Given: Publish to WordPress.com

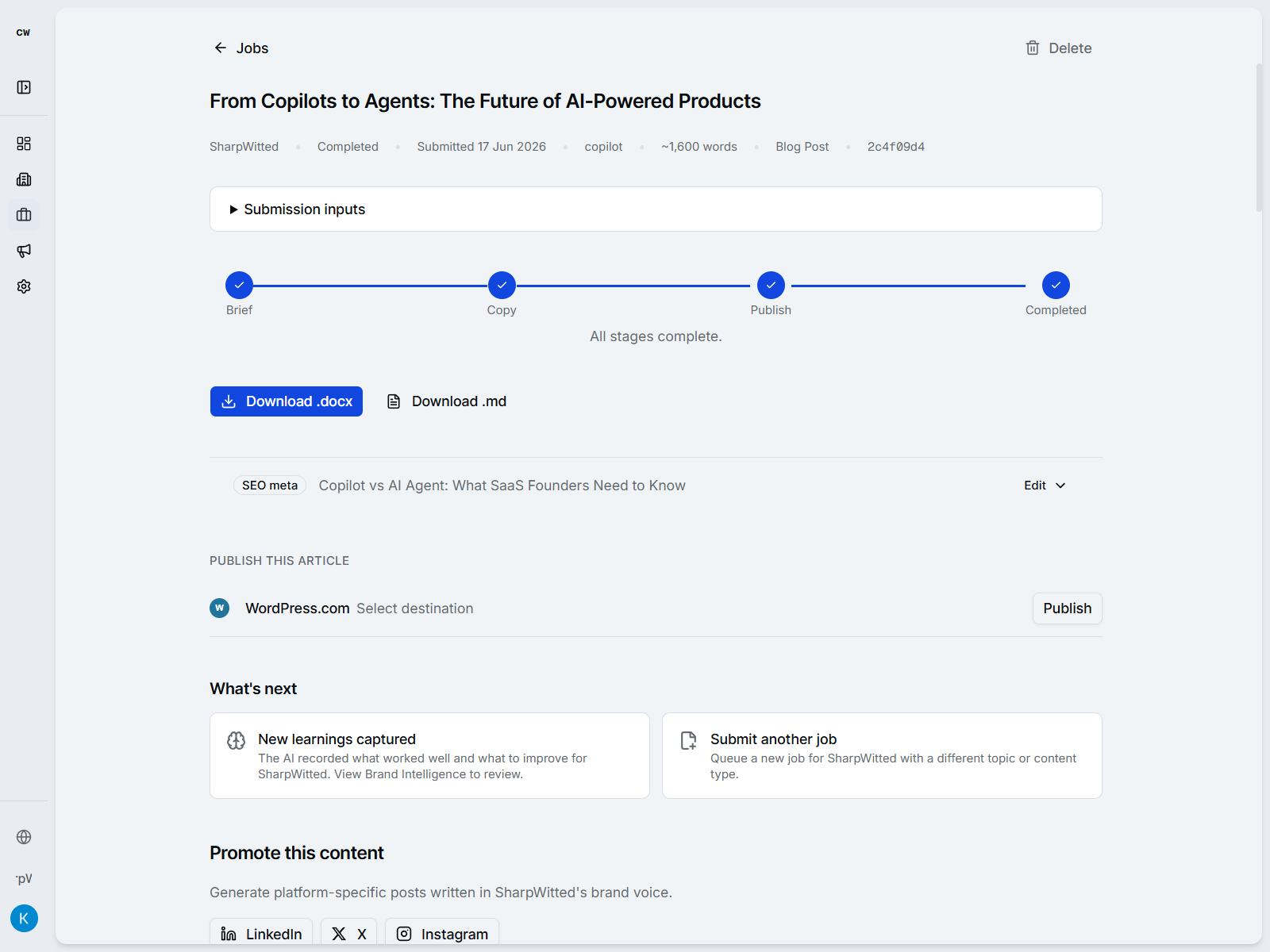Looking at the screenshot, I should click(x=1067, y=608).
